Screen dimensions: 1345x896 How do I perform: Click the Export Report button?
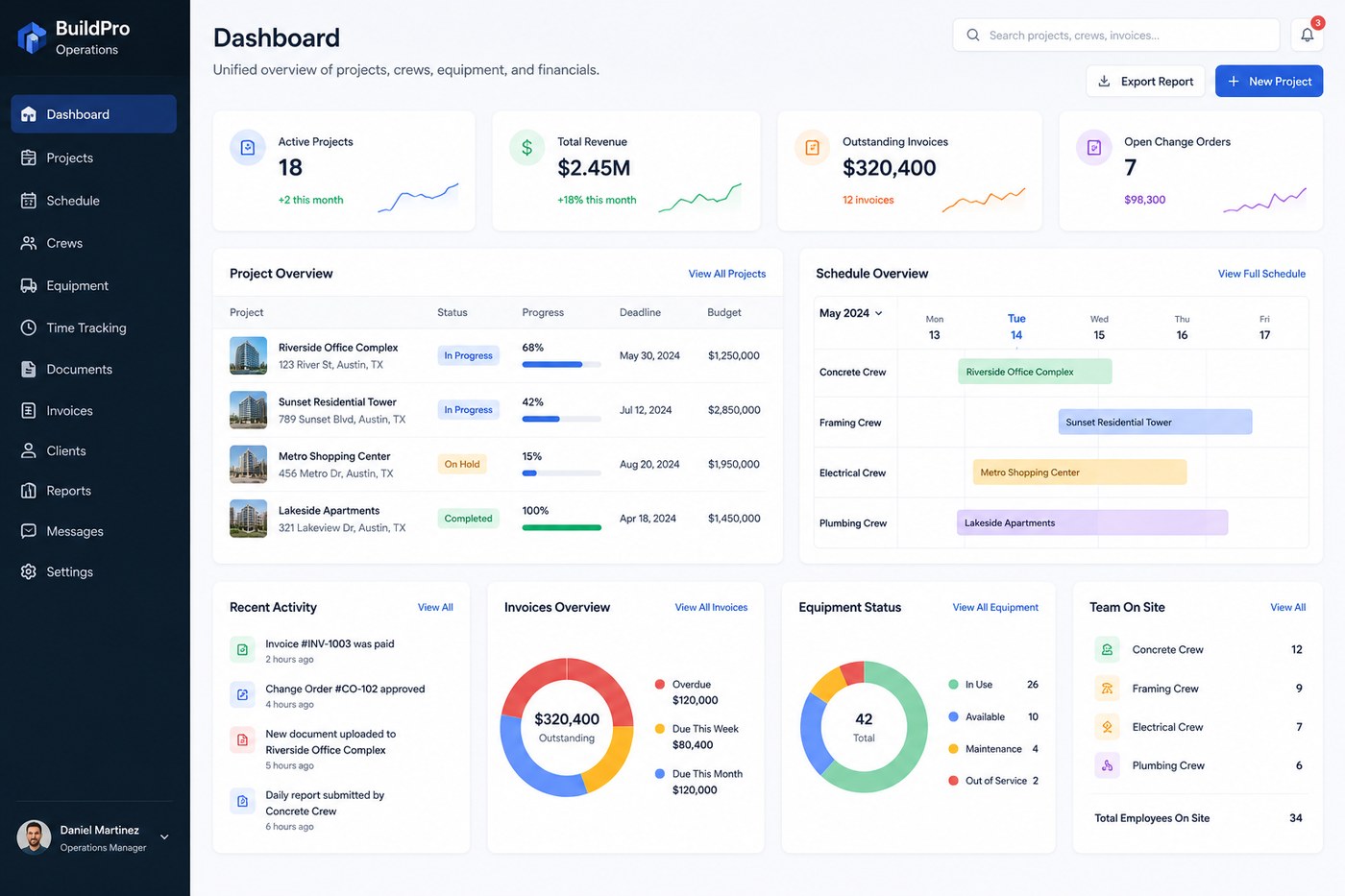[x=1146, y=82]
